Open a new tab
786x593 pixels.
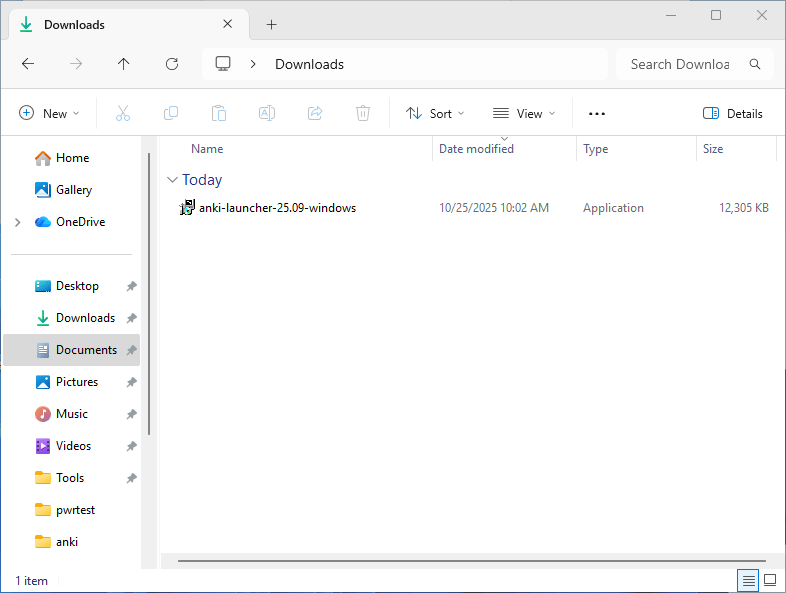[271, 25]
